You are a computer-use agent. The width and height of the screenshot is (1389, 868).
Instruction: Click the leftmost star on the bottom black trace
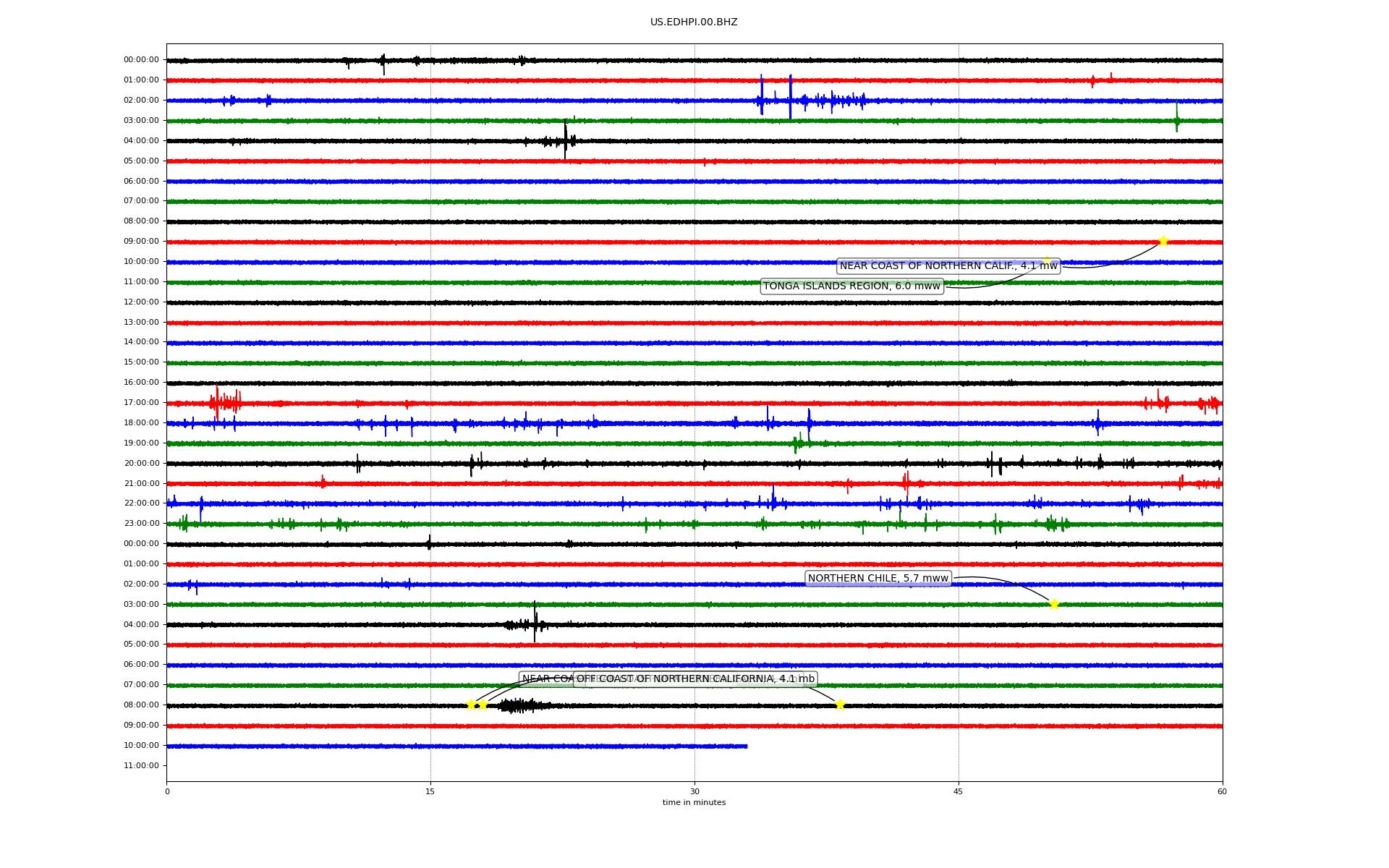[x=471, y=705]
